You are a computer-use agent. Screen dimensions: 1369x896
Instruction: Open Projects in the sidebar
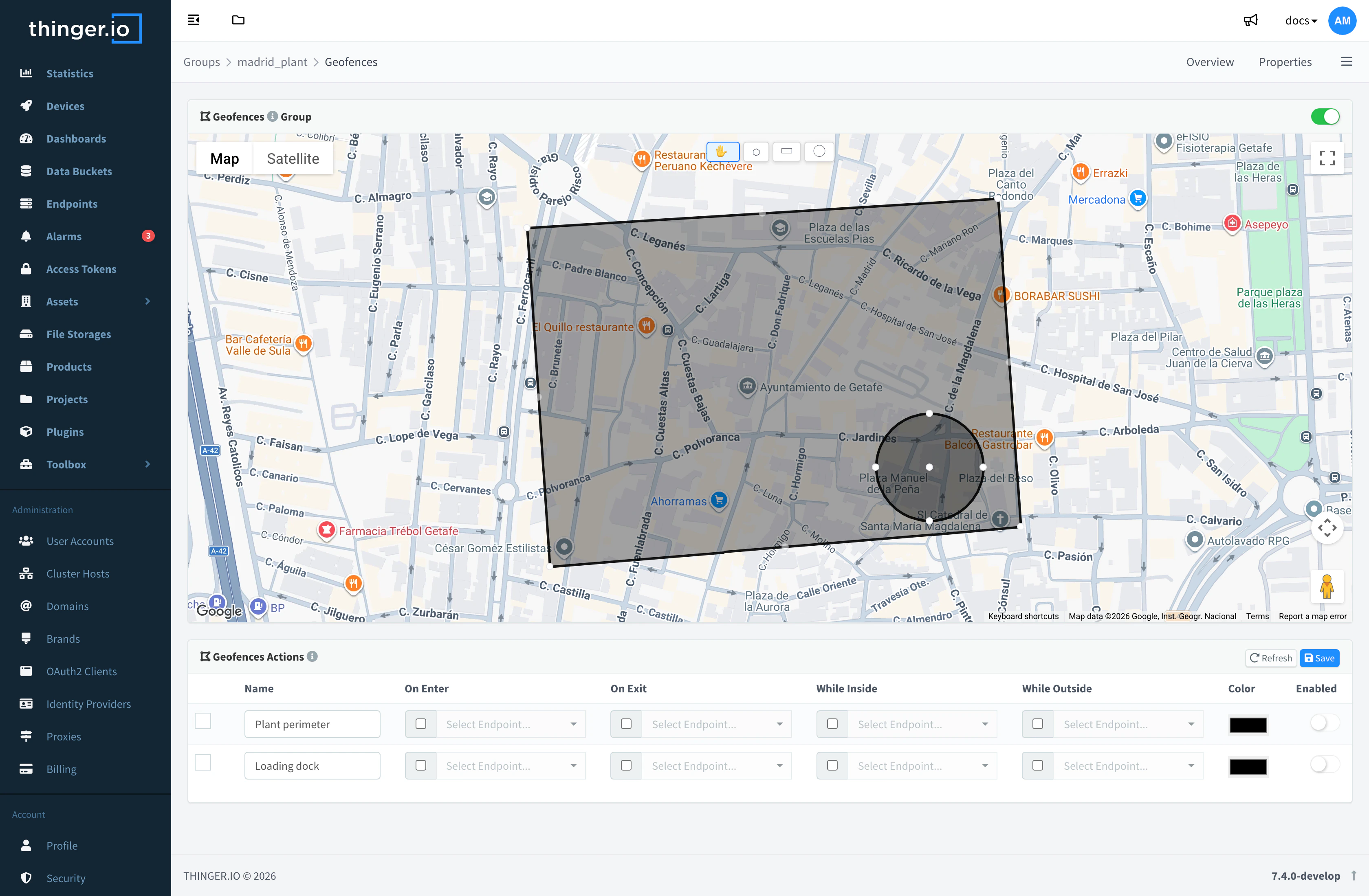pyautogui.click(x=67, y=399)
